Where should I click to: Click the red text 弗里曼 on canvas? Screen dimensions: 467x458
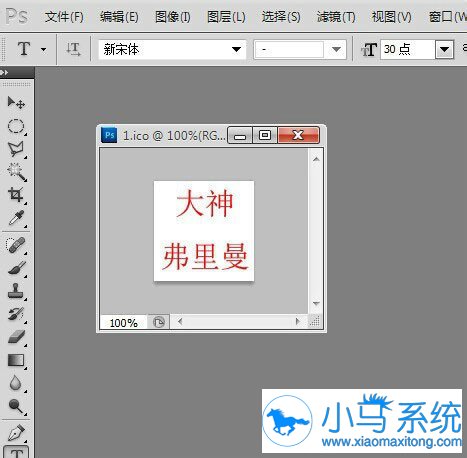point(205,256)
